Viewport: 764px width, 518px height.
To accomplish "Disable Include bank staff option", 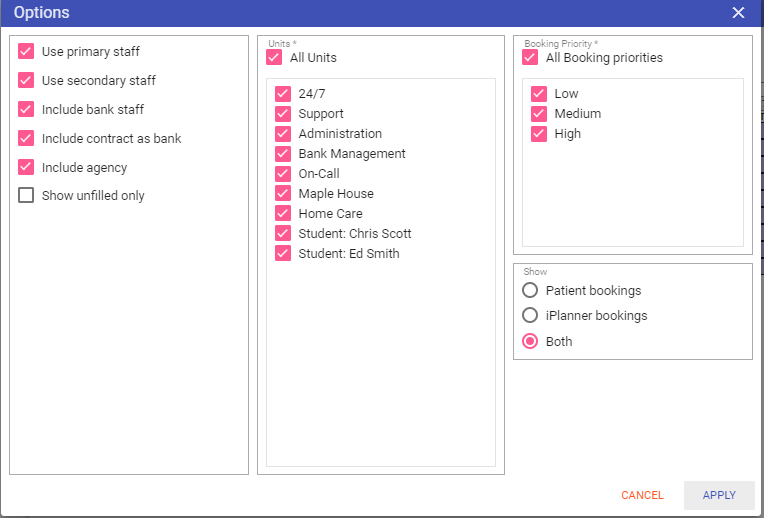I will pos(27,109).
